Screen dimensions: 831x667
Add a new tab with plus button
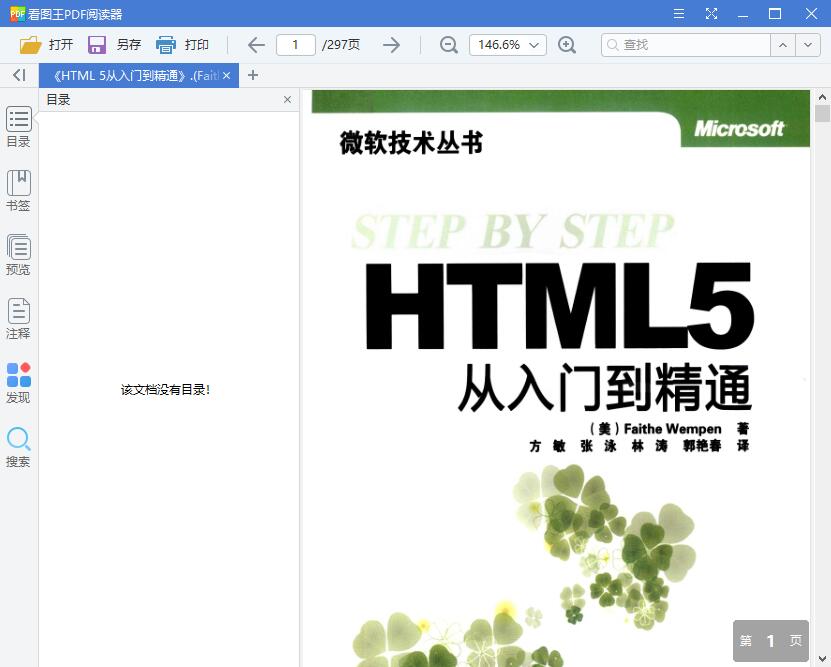click(x=253, y=75)
